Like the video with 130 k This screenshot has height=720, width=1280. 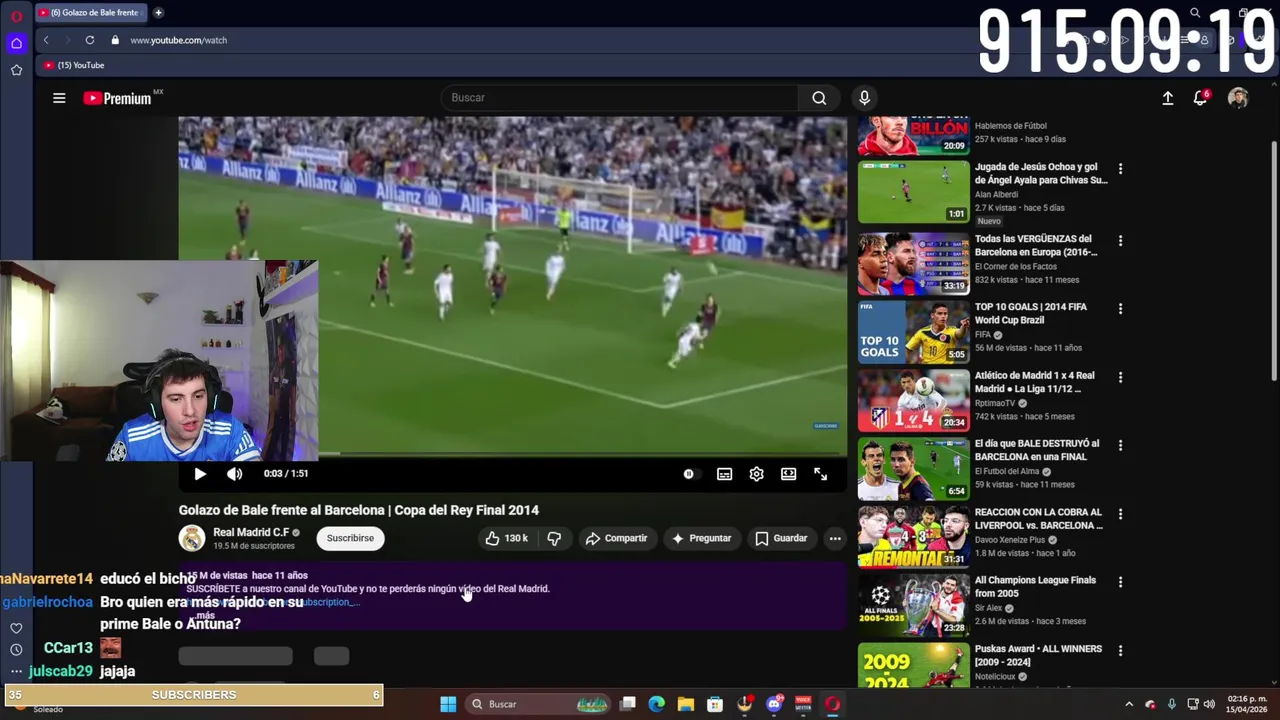pyautogui.click(x=507, y=538)
